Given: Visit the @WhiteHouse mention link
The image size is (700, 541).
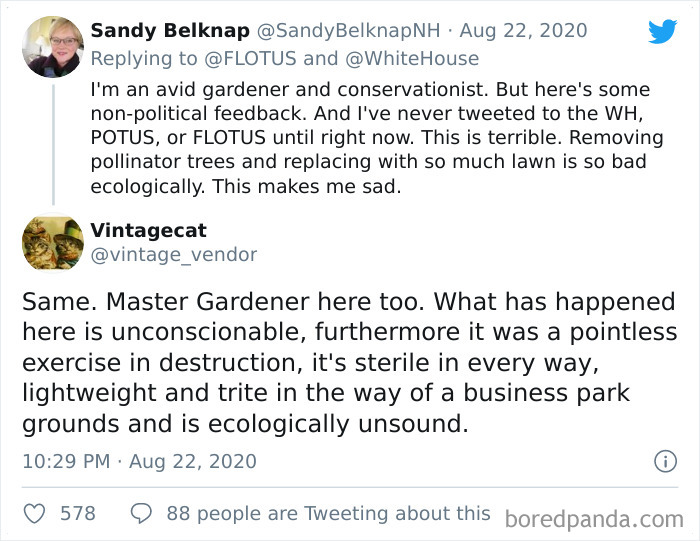Looking at the screenshot, I should 413,59.
